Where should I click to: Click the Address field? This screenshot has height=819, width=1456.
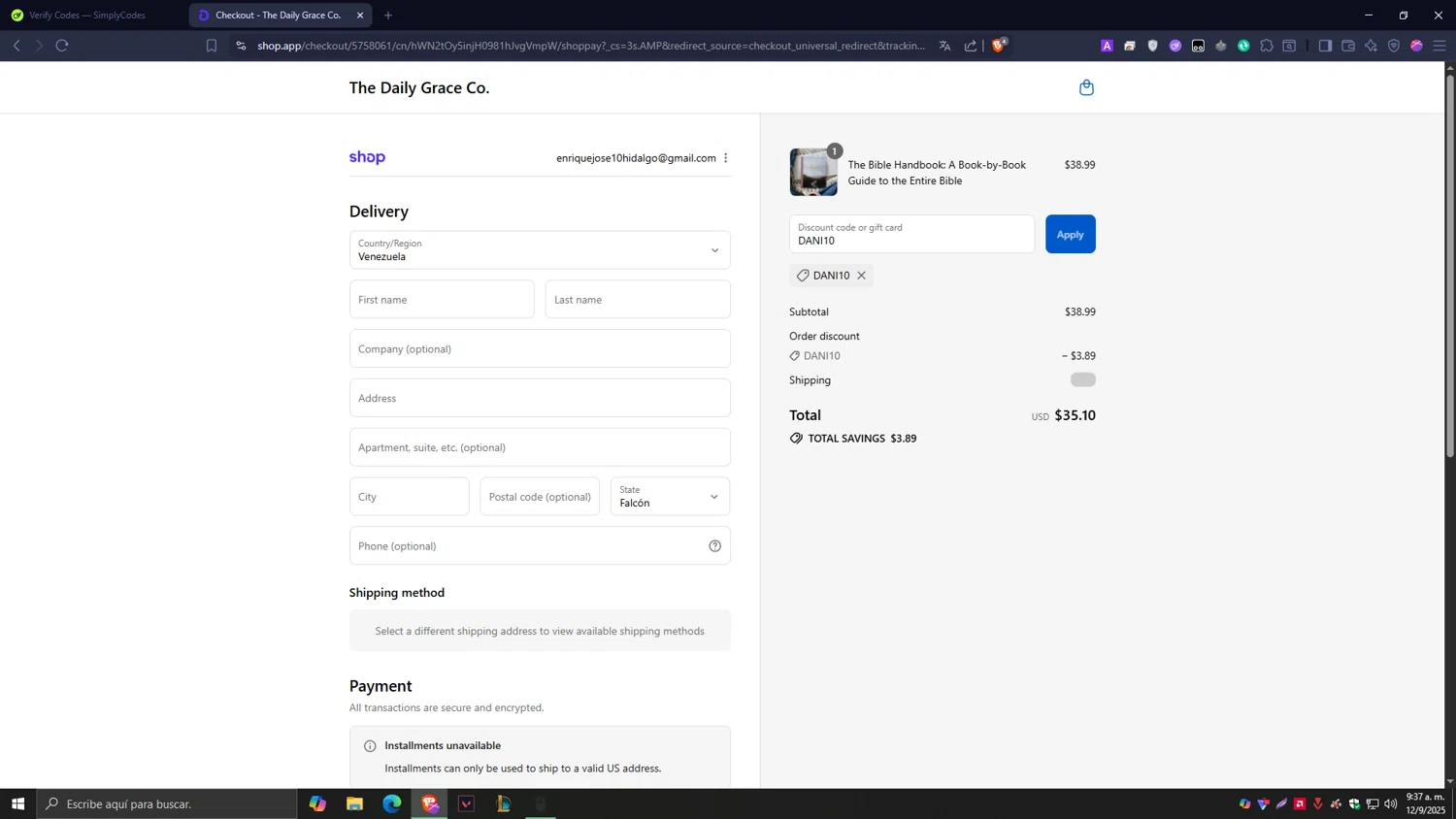[x=540, y=398]
